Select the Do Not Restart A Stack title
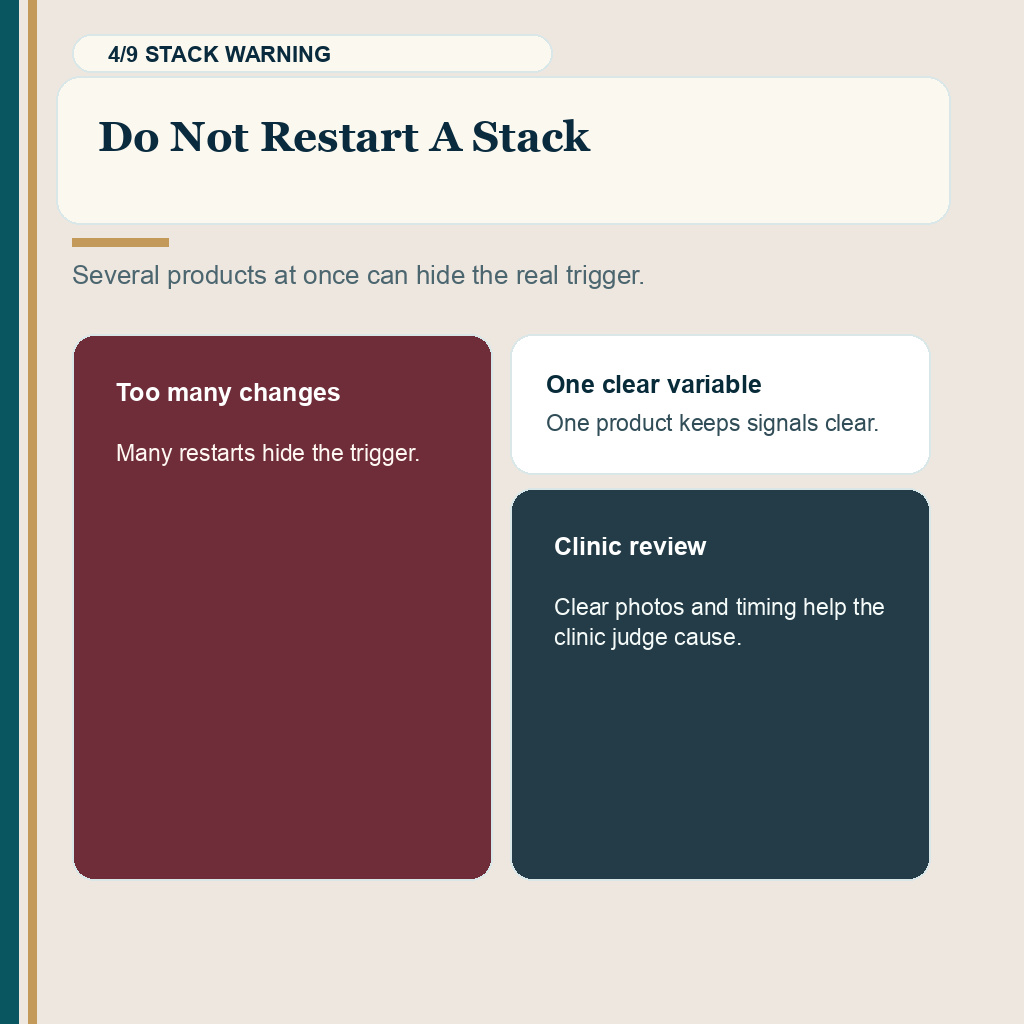This screenshot has width=1024, height=1024. [x=344, y=137]
